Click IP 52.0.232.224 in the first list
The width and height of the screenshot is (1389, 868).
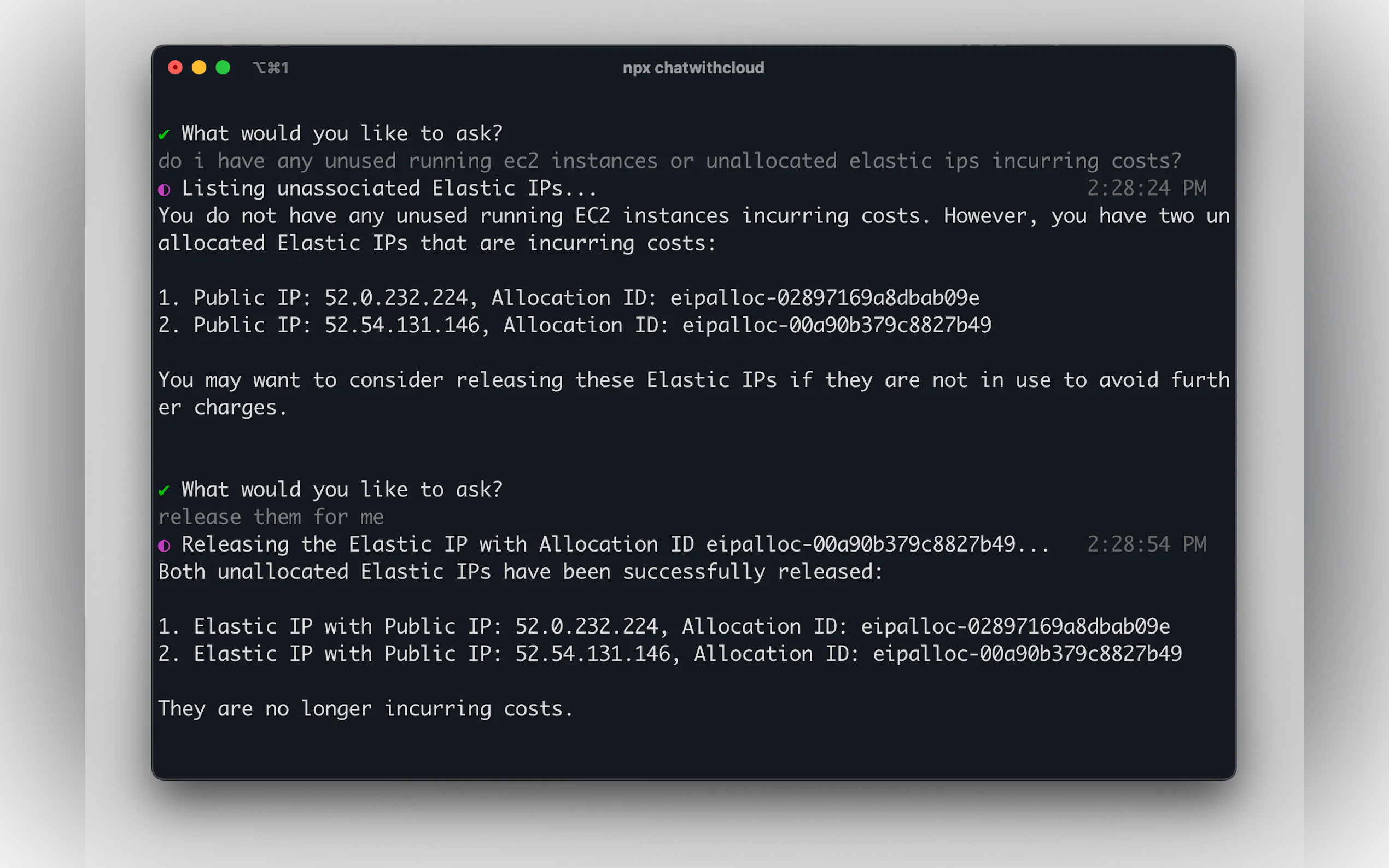(396, 298)
